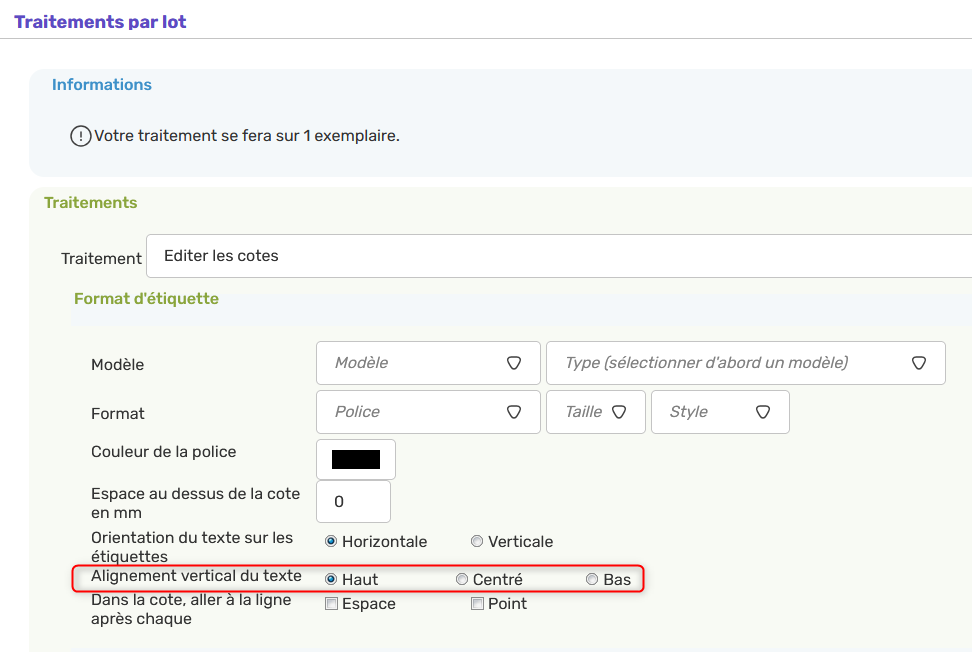Screen dimensions: 972x652
Task: Select Haut vertical alignment
Action: [x=330, y=578]
